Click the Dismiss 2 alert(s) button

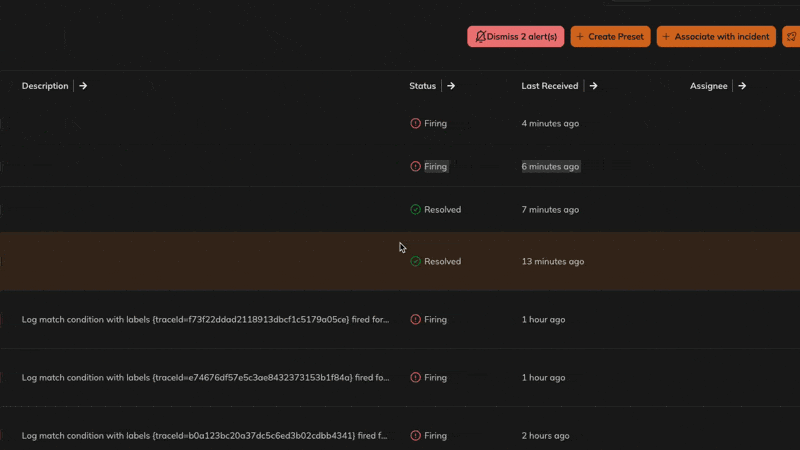tap(516, 37)
